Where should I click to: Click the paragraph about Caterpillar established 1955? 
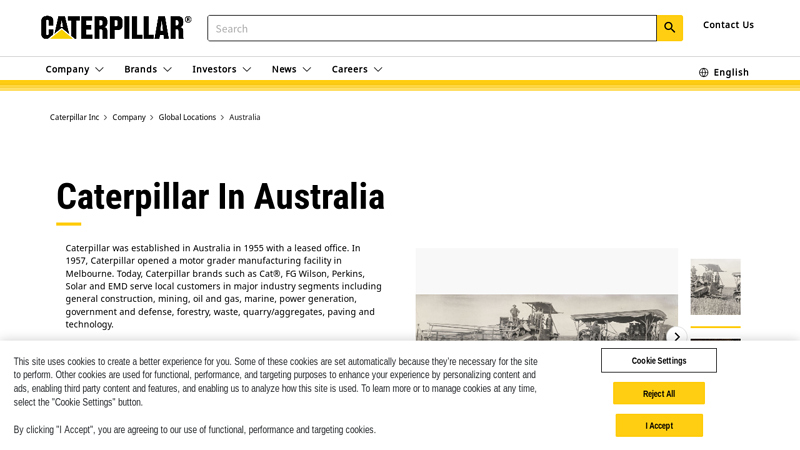(223, 286)
